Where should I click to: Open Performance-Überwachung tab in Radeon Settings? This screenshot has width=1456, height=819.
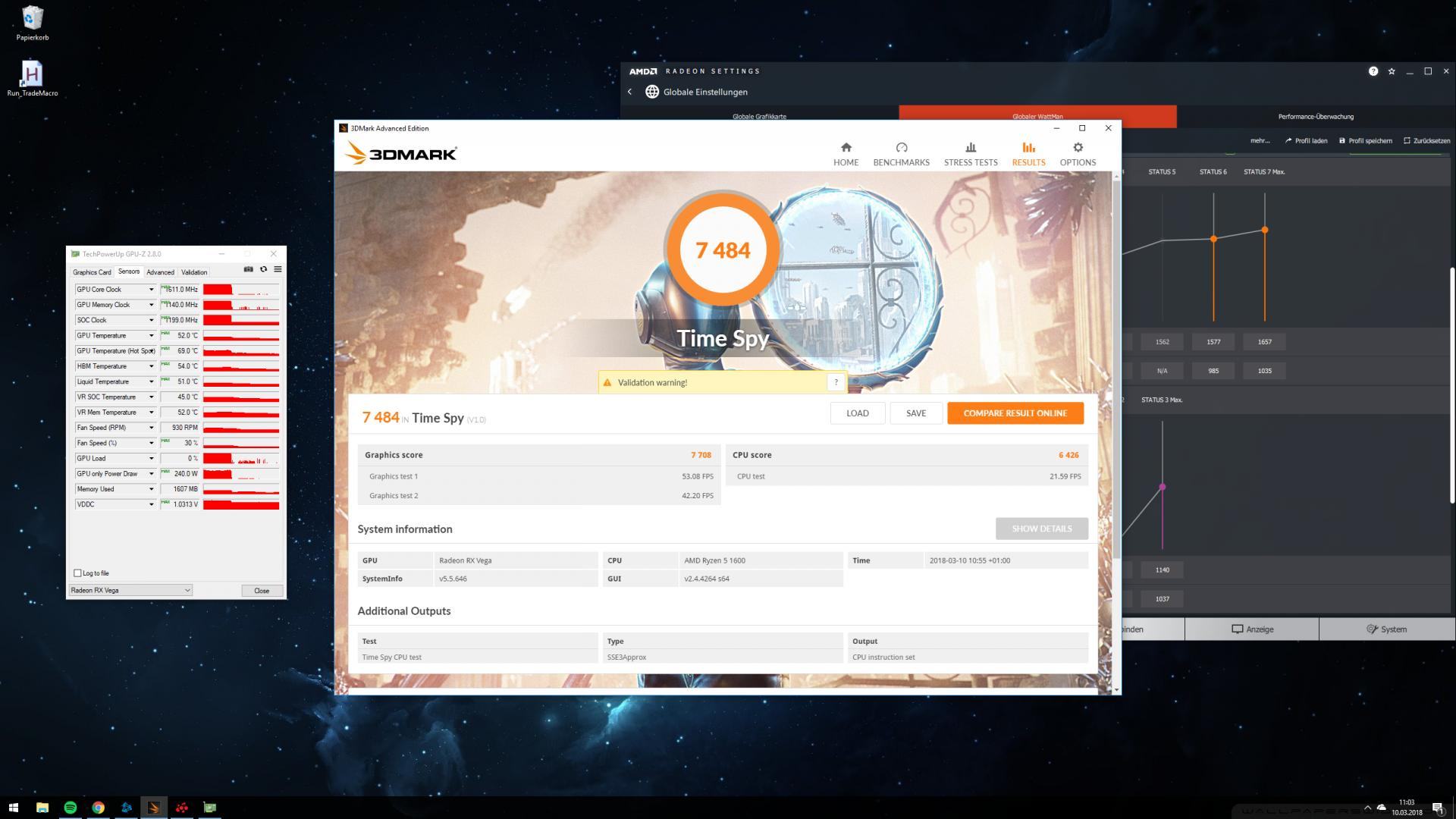[1316, 117]
